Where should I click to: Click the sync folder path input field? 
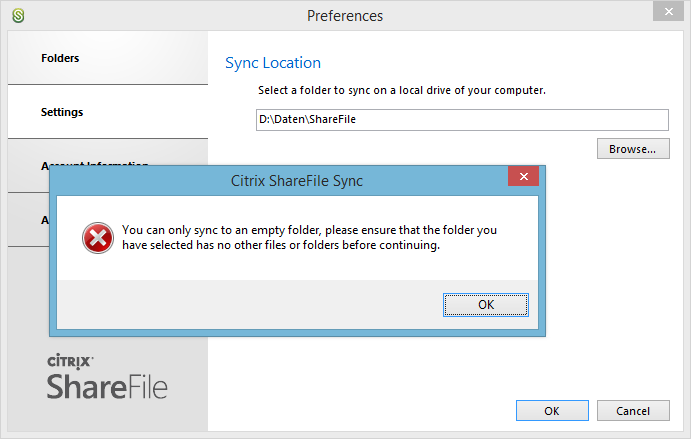tap(462, 119)
